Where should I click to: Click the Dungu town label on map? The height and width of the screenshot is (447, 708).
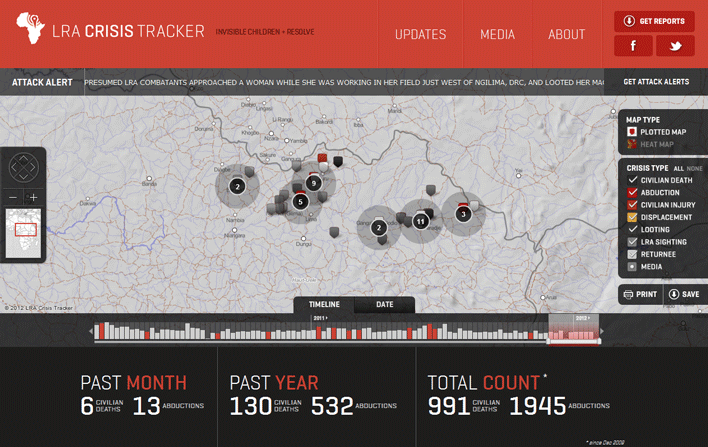(303, 244)
